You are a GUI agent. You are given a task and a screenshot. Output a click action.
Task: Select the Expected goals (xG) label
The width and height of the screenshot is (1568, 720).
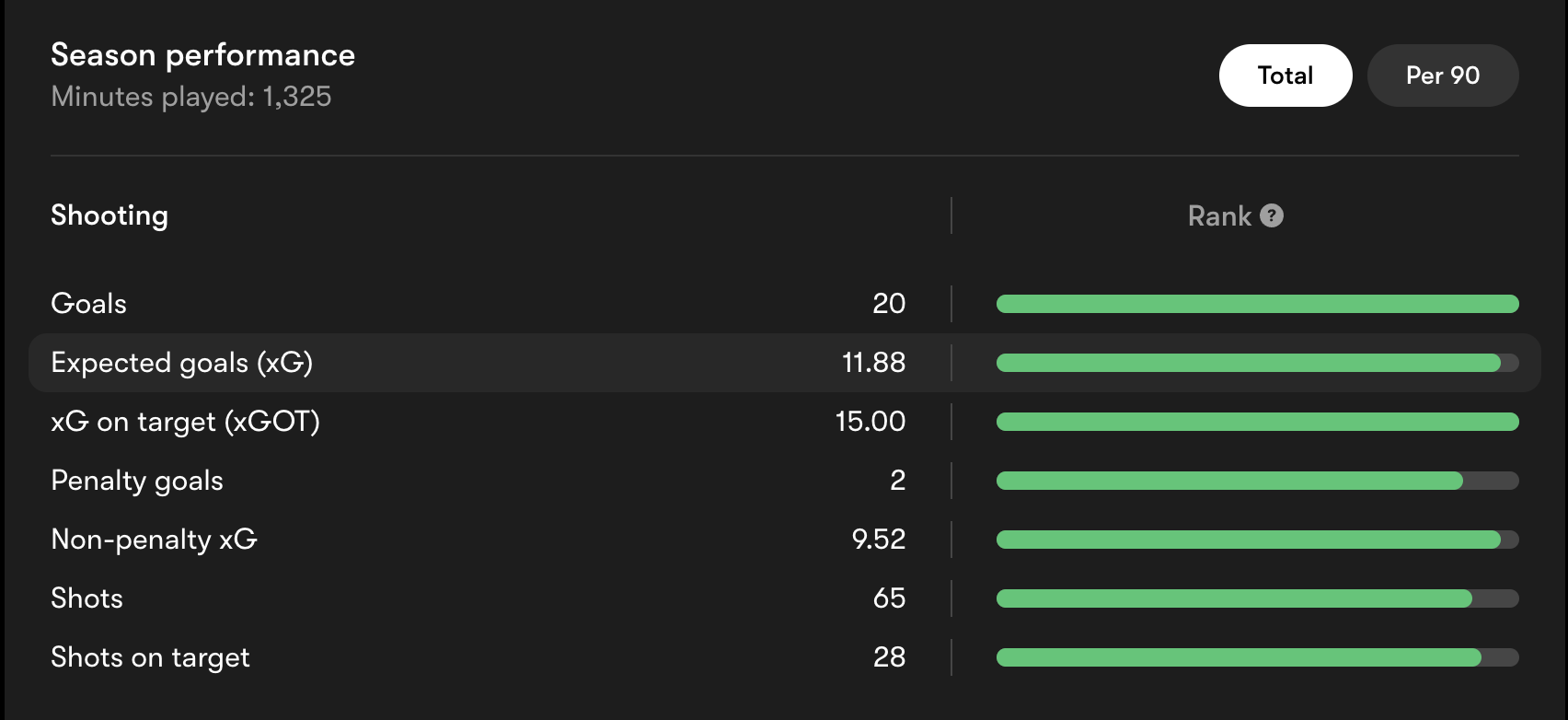tap(182, 363)
